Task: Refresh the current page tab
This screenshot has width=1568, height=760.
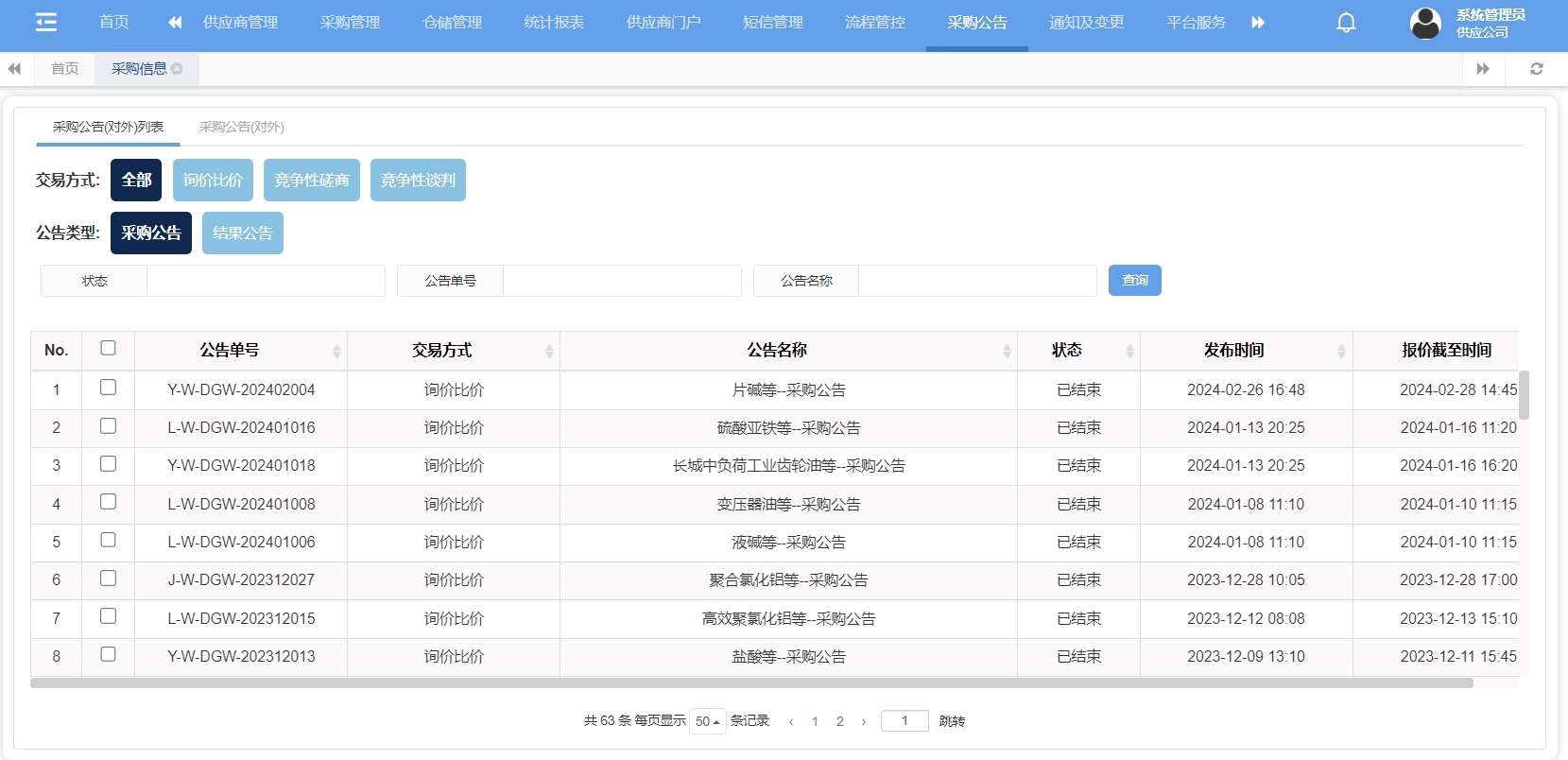Action: (1537, 69)
